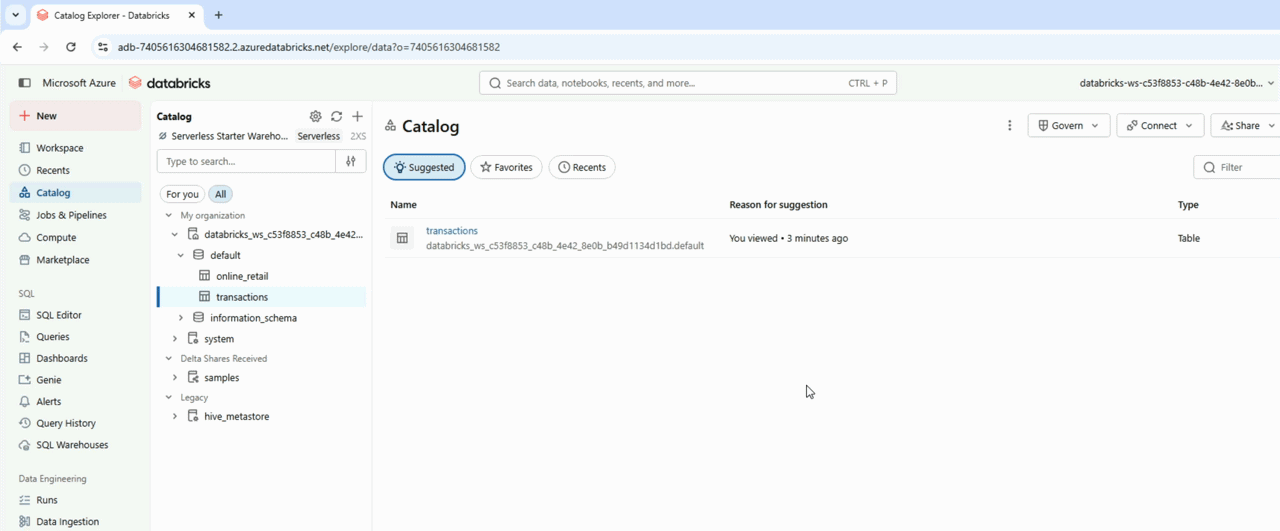Open Catalog in sidebar

coord(75,193)
